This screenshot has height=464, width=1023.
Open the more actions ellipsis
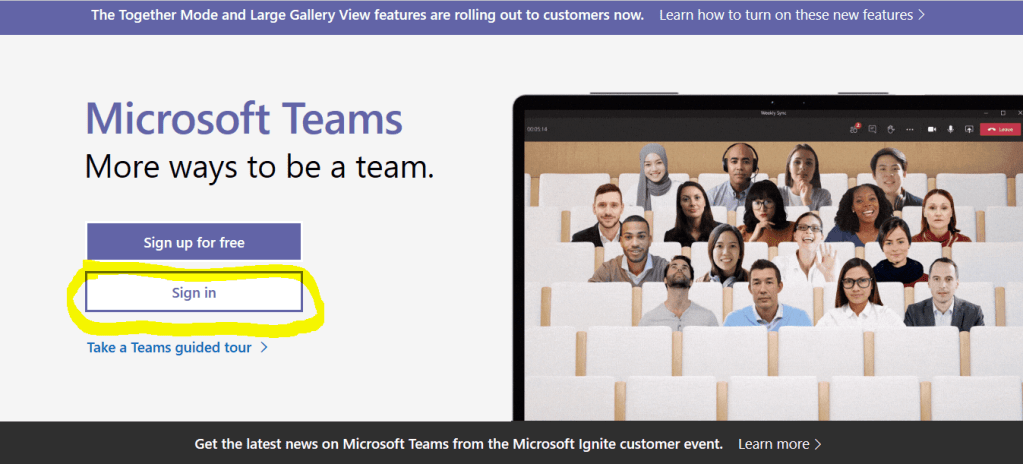[x=910, y=129]
